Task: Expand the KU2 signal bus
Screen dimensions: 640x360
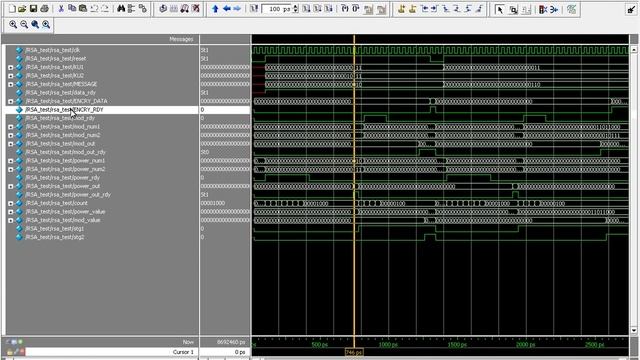Action: click(x=11, y=76)
